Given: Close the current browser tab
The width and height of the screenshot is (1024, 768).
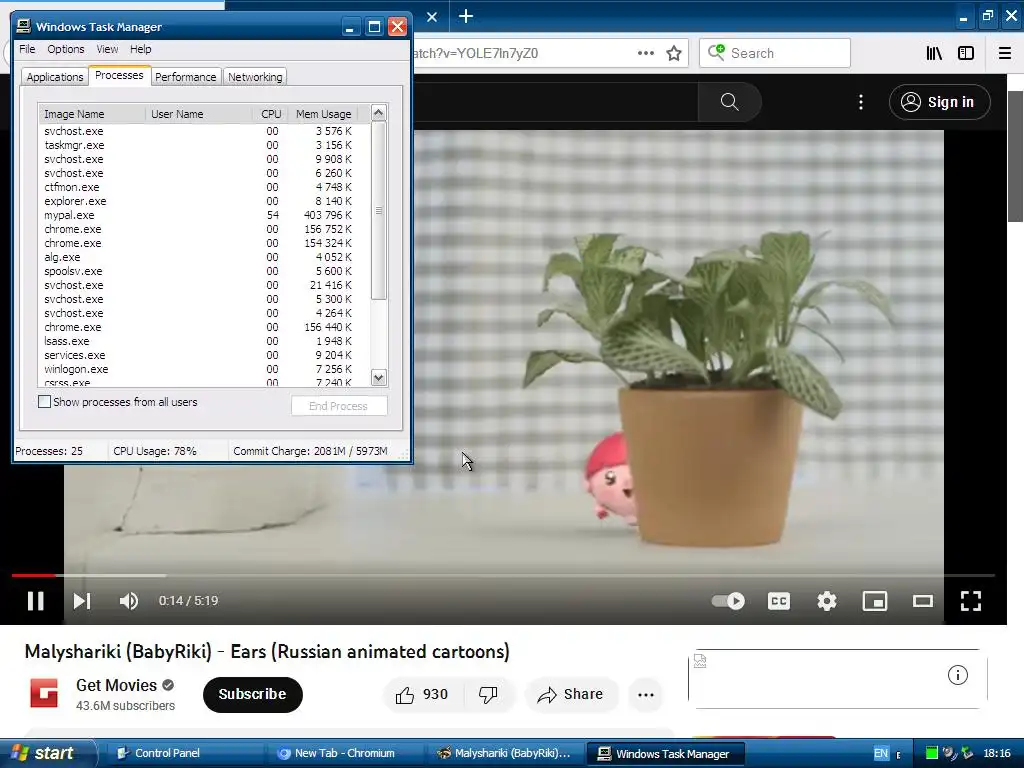Looking at the screenshot, I should pos(432,17).
